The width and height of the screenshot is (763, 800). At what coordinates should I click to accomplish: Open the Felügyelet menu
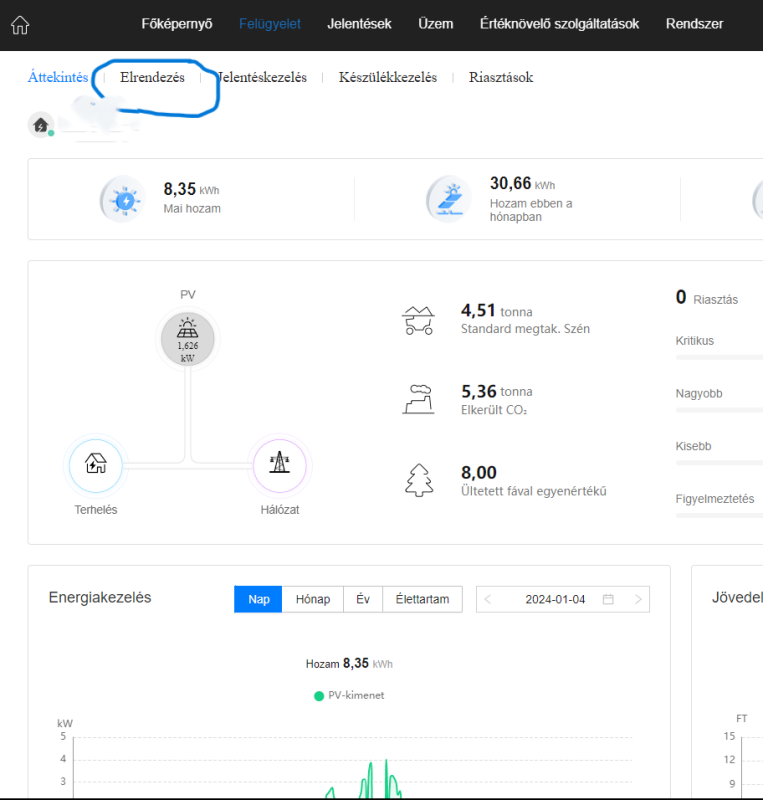pyautogui.click(x=269, y=24)
